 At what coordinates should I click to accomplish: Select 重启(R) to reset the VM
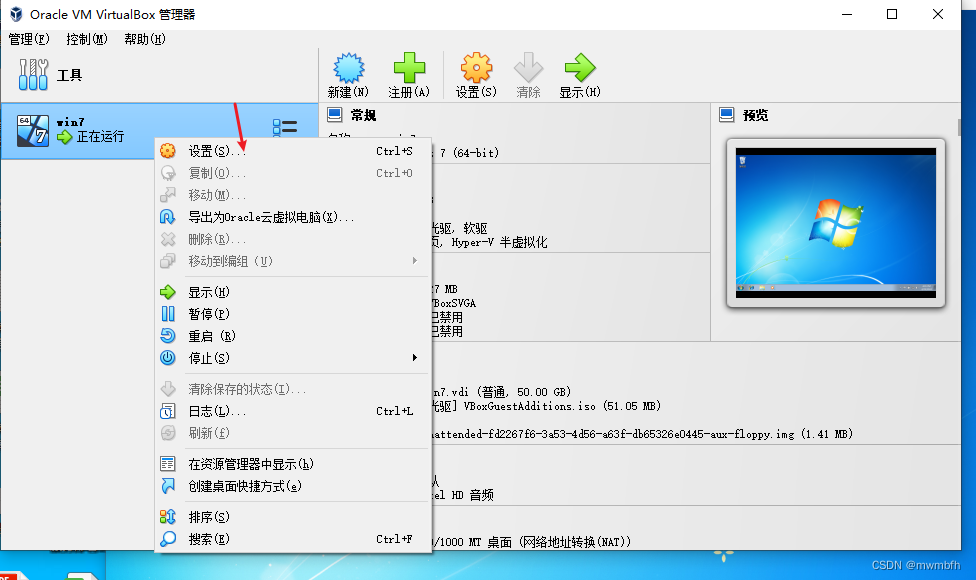[x=293, y=336]
